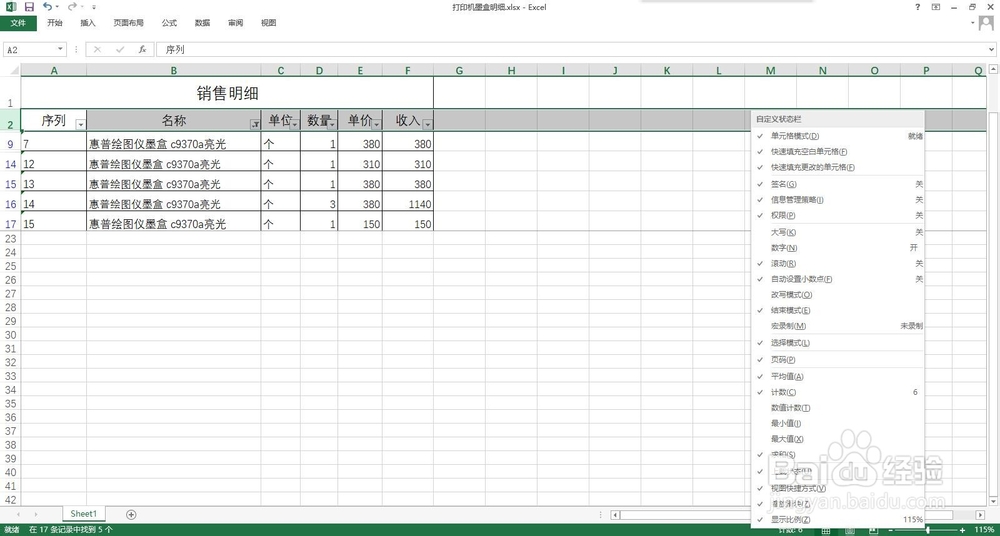This screenshot has width=1000, height=536.
Task: Click the Redo arrow icon
Action: [72, 6]
